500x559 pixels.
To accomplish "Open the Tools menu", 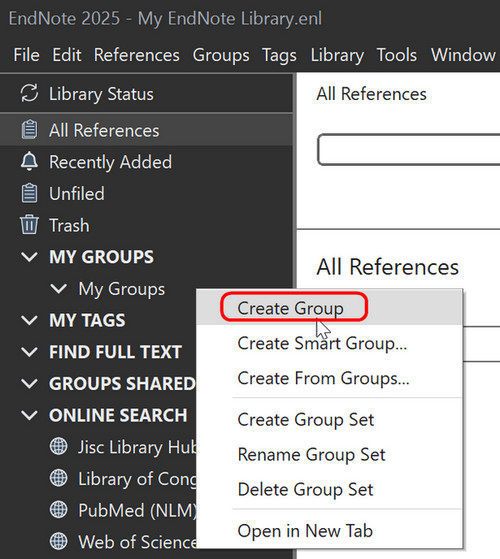I will coord(397,55).
